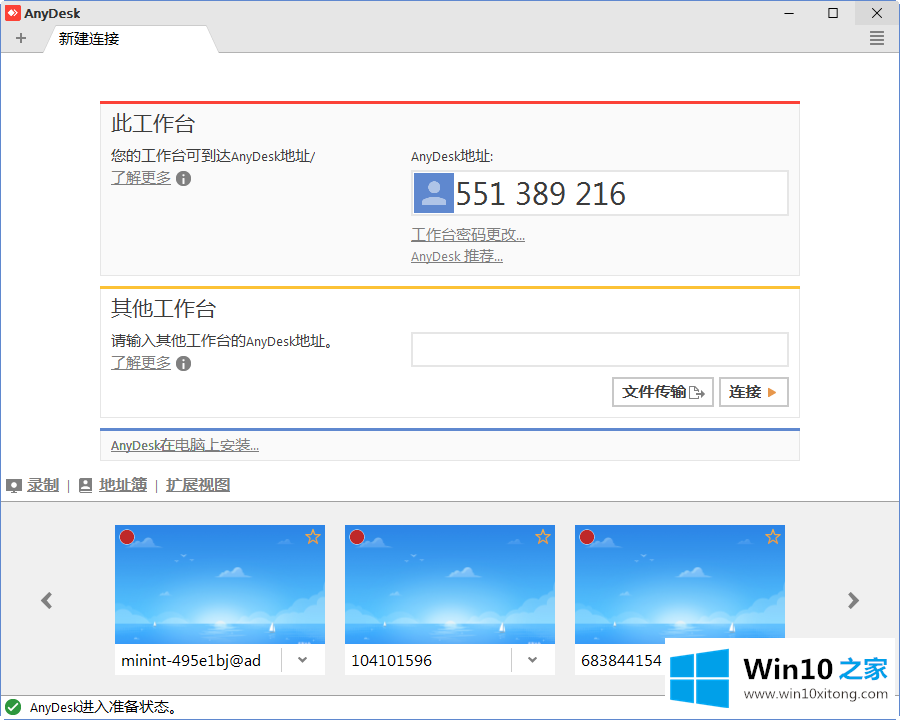Open 了解更多 under 其他工作台
The width and height of the screenshot is (900, 720).
pos(141,363)
